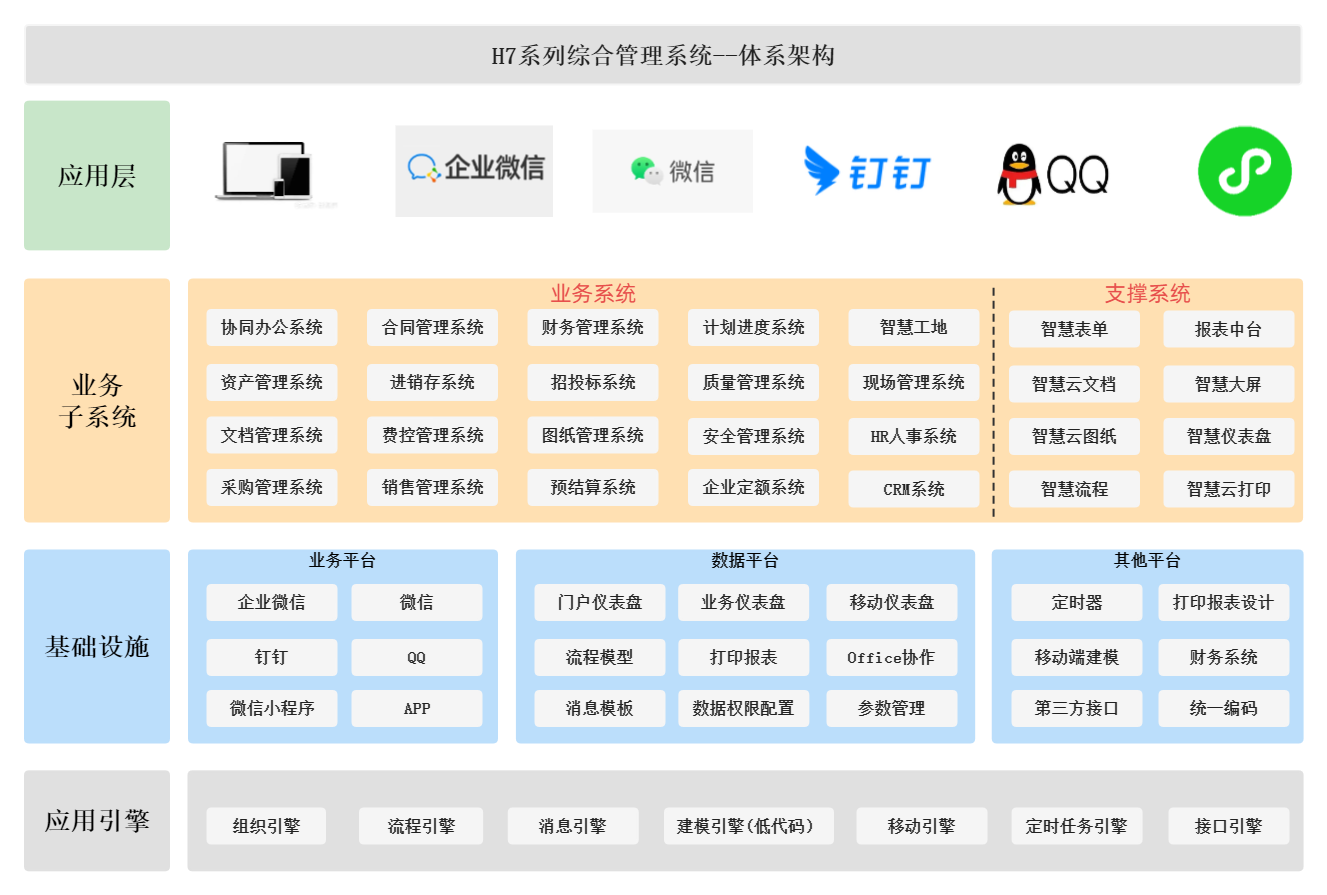Viewport: 1327px width, 895px height.
Task: Select 招投标系统 box
Action: coord(593,383)
